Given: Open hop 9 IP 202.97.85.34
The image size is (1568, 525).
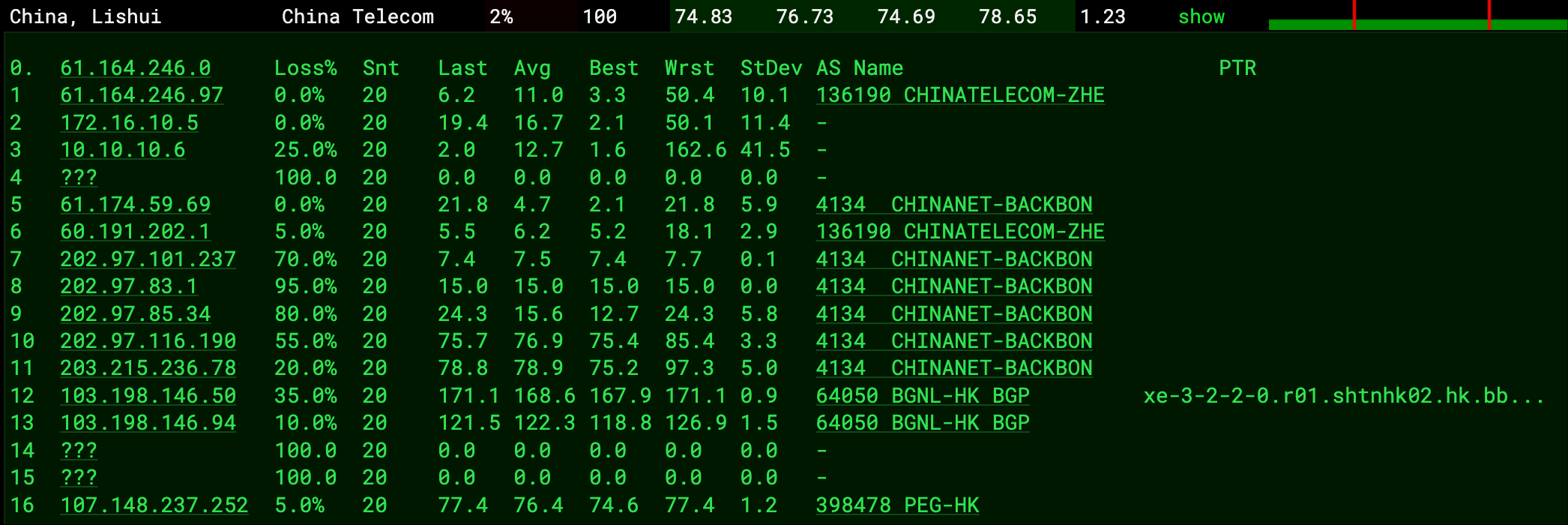Looking at the screenshot, I should coord(136,314).
